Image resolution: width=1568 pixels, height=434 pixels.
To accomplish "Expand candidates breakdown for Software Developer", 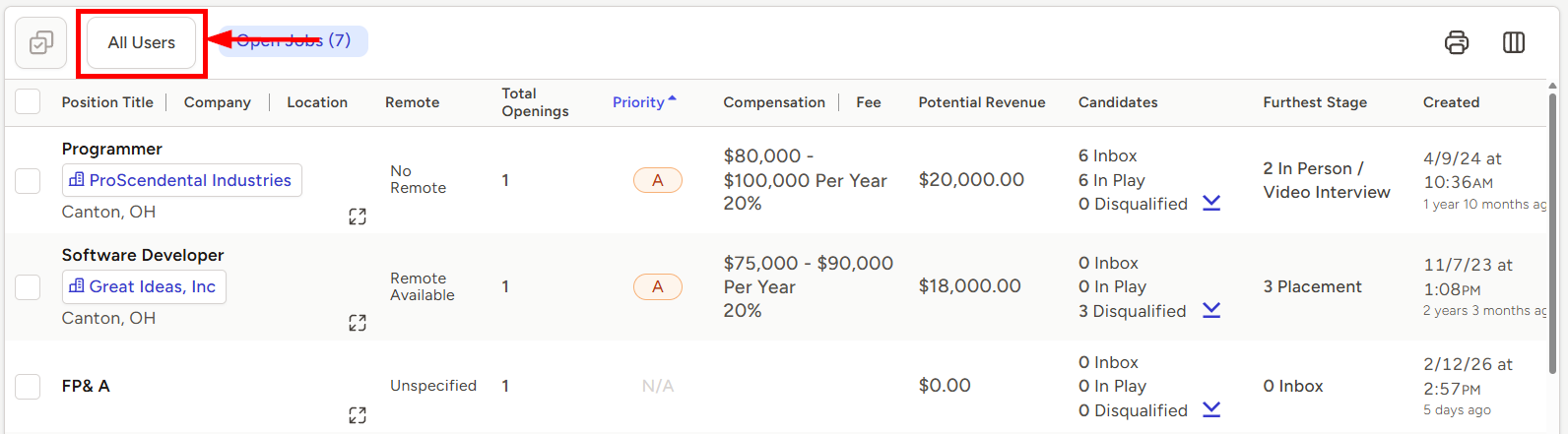I will tap(1211, 310).
